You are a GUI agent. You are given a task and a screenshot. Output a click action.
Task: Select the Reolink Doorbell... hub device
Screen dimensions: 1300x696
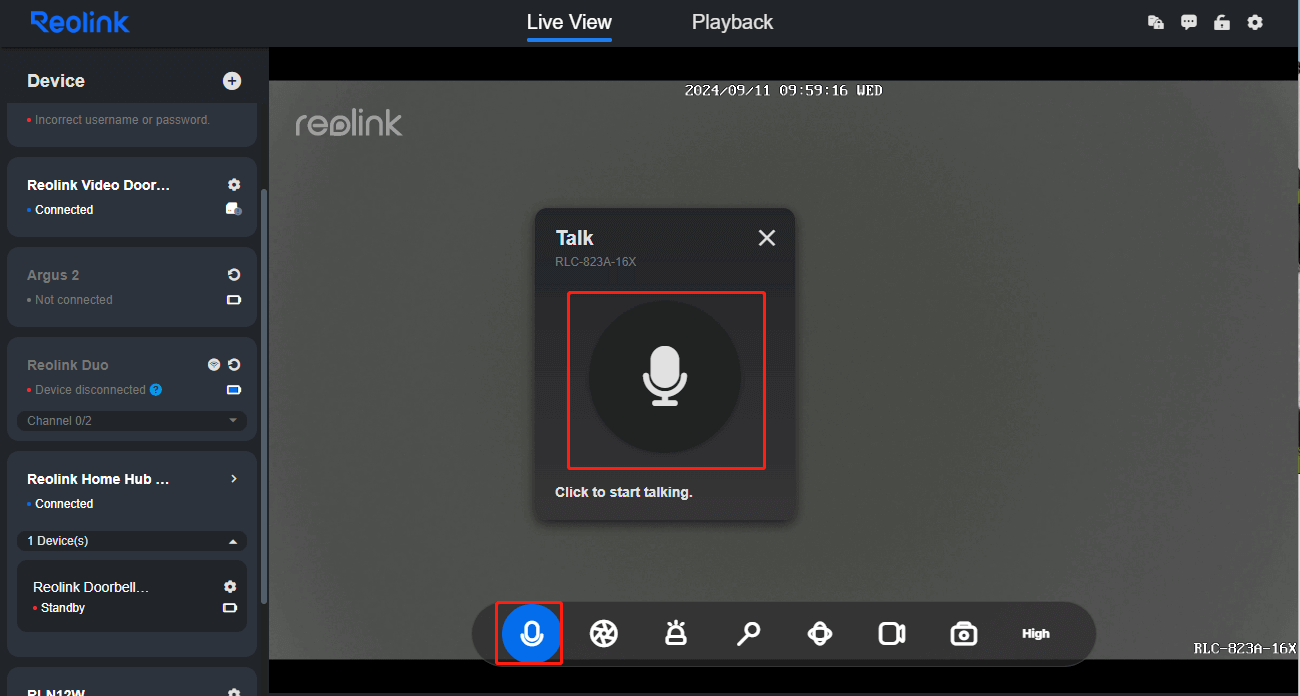[x=132, y=596]
